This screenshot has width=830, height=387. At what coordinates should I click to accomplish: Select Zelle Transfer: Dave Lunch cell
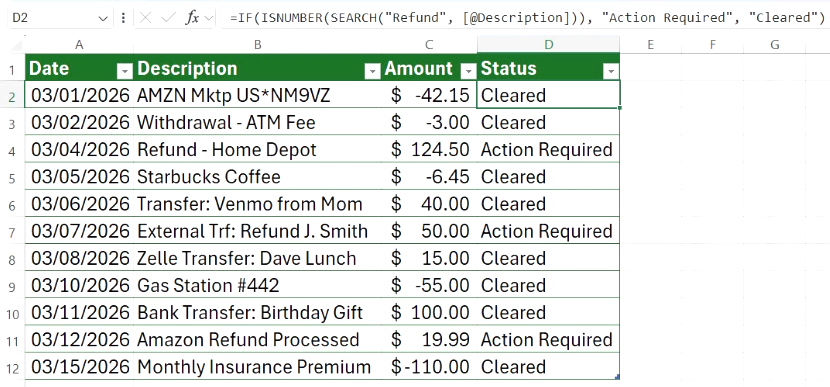point(257,258)
